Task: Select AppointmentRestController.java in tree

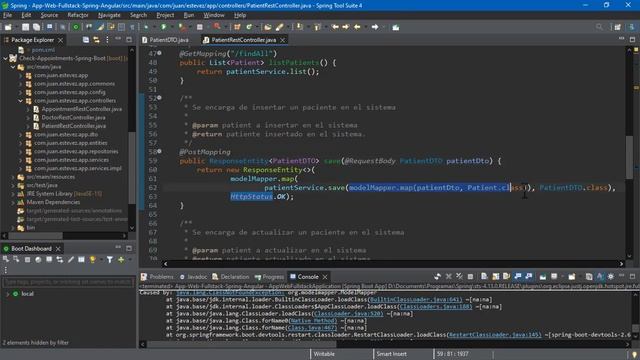Action: pyautogui.click(x=81, y=109)
